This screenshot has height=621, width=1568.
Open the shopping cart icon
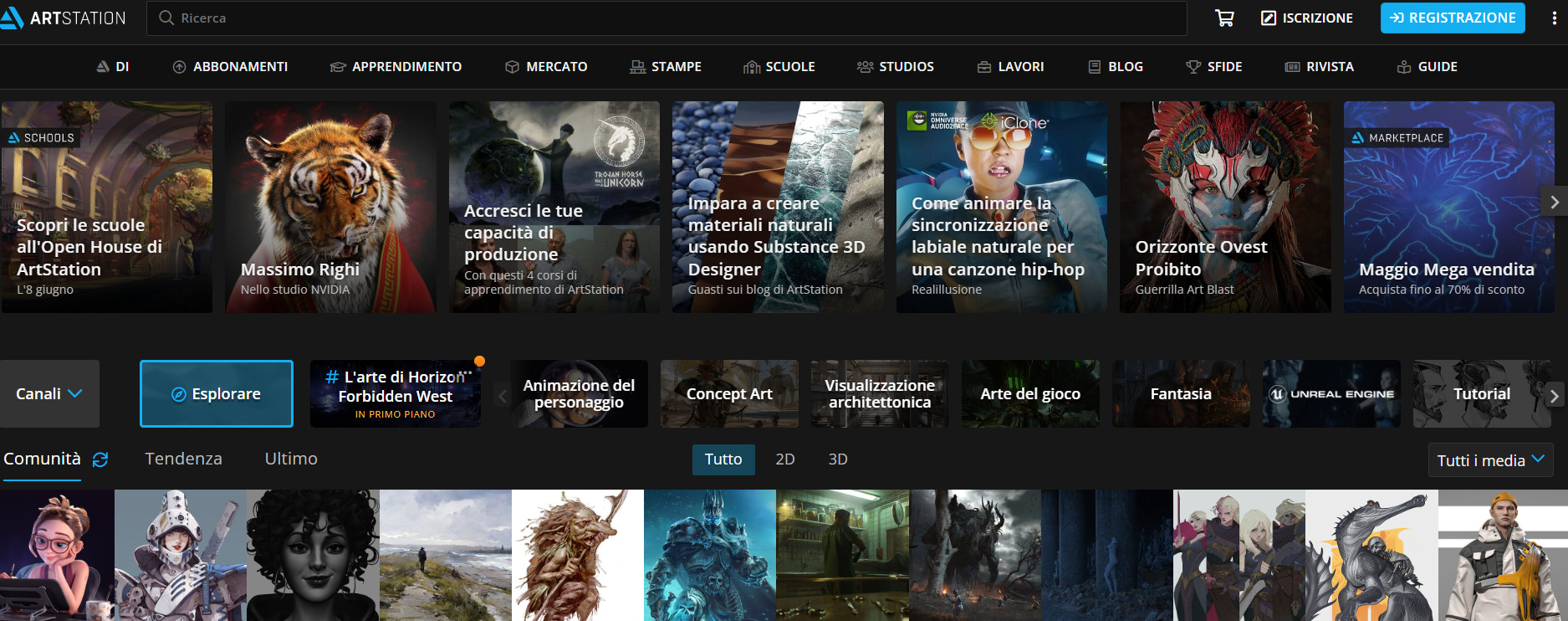point(1224,18)
